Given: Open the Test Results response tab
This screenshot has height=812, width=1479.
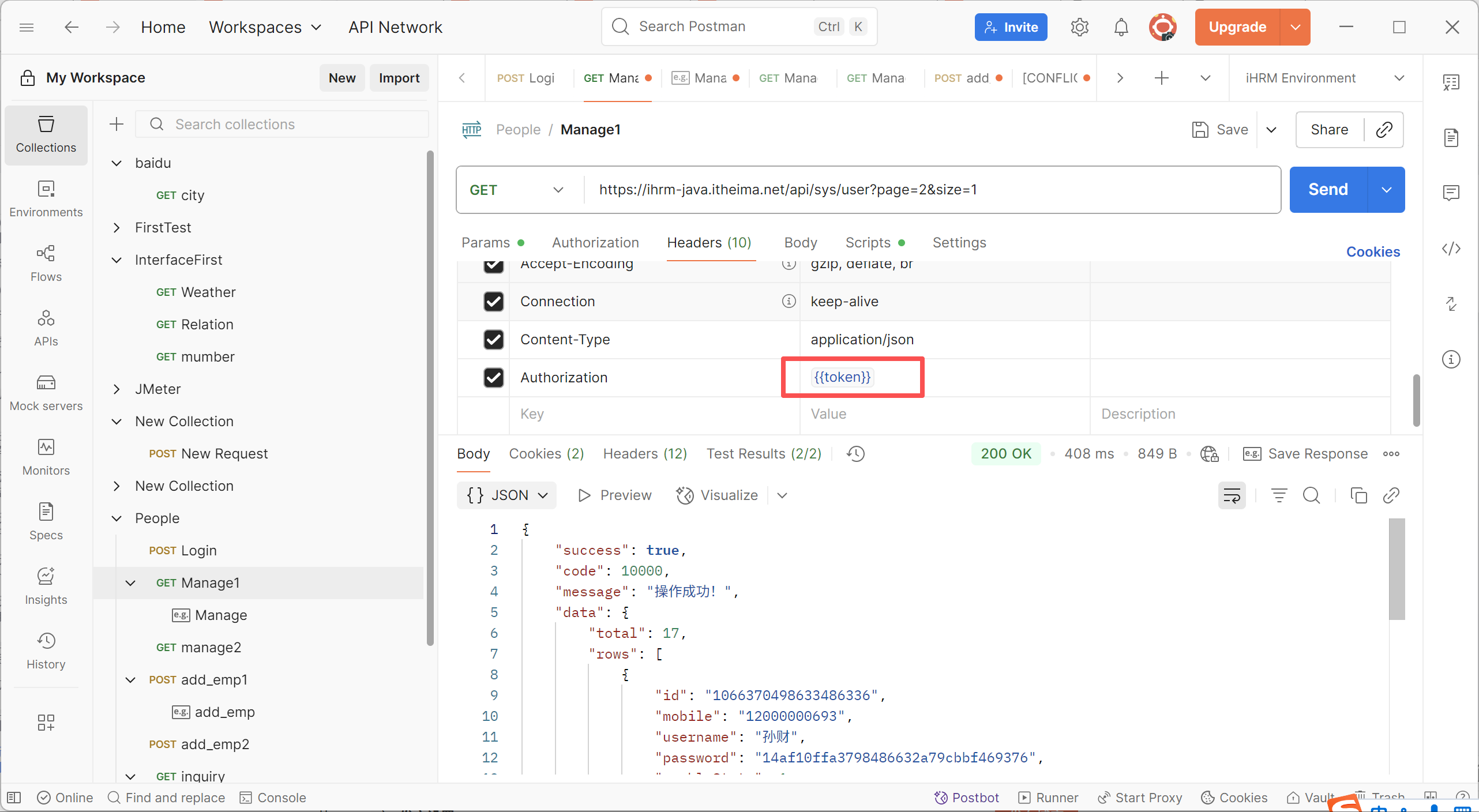Looking at the screenshot, I should point(763,454).
